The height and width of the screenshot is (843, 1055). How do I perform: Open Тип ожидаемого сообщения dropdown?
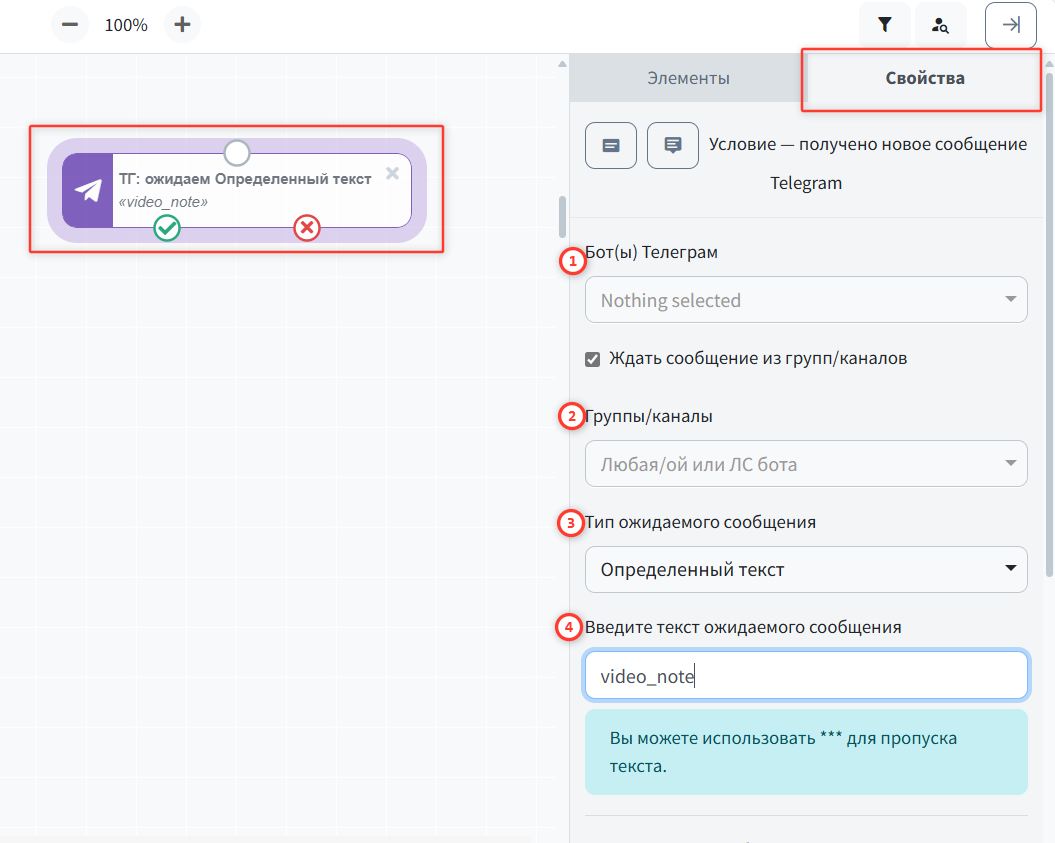(x=805, y=570)
